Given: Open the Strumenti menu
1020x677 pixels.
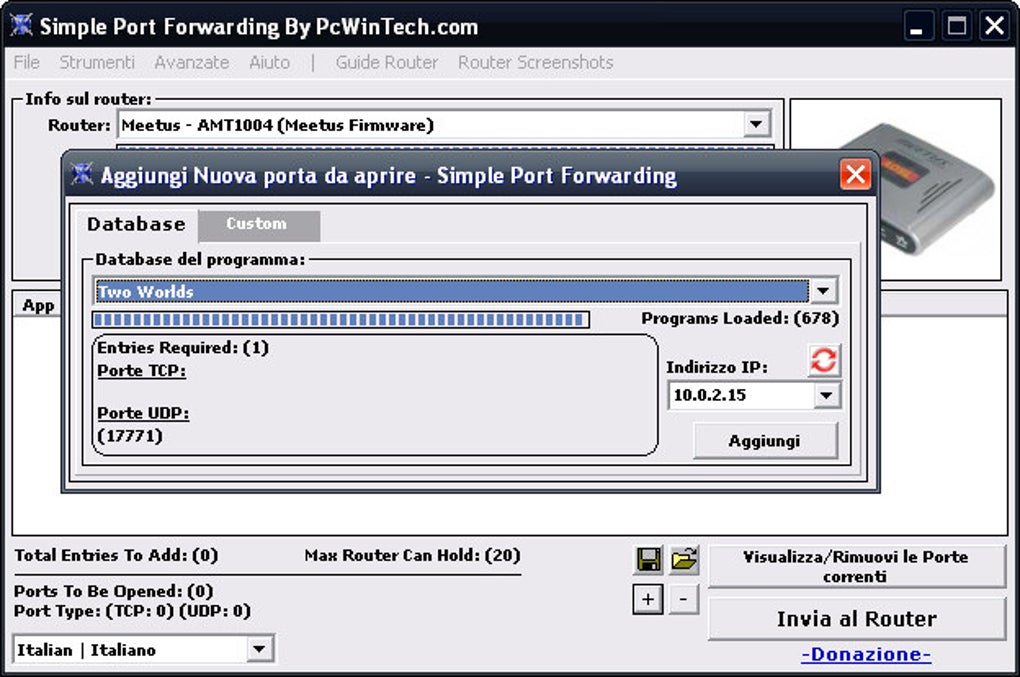Looking at the screenshot, I should (x=97, y=62).
